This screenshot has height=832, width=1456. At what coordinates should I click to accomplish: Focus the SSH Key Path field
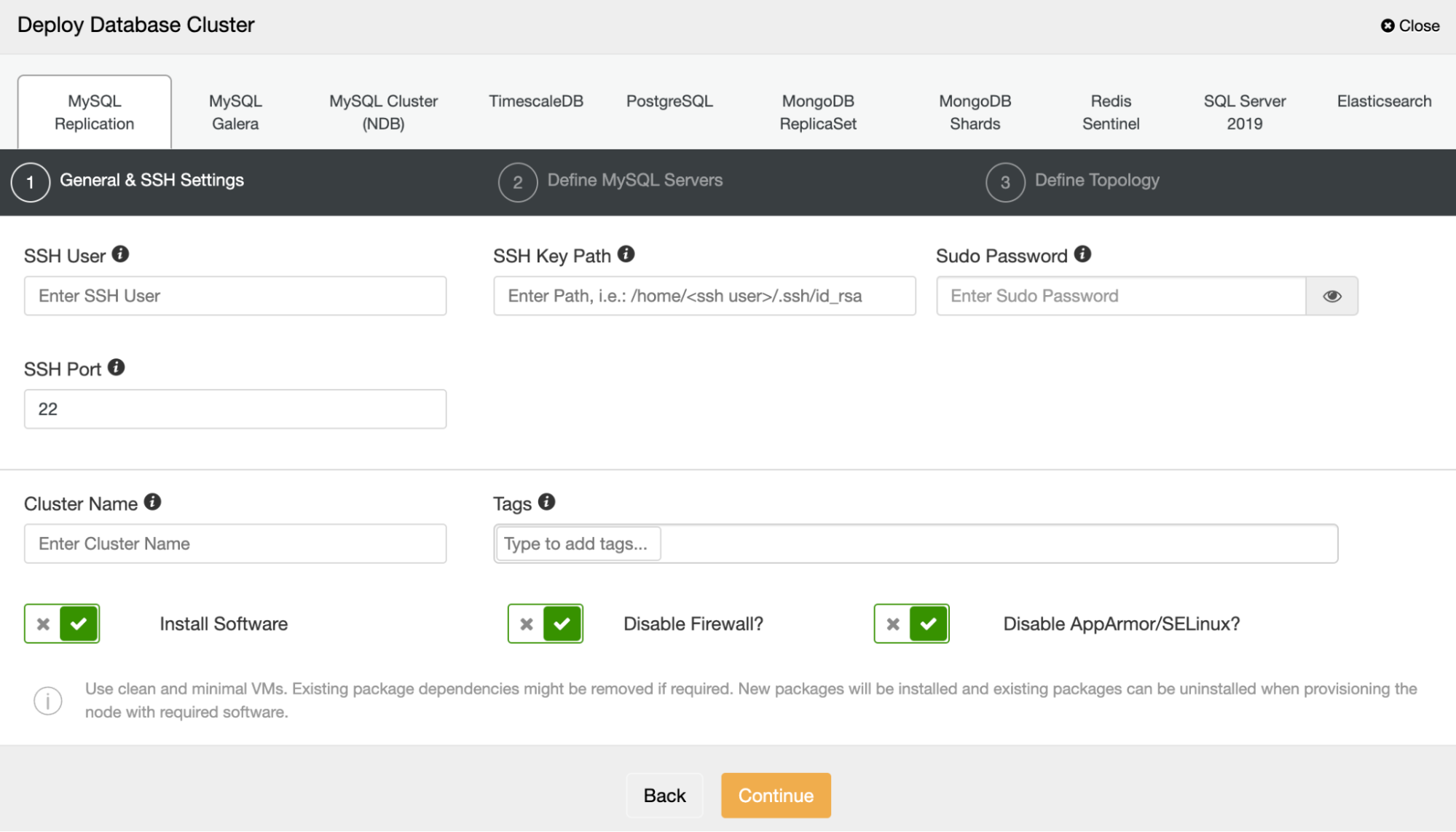(x=704, y=296)
